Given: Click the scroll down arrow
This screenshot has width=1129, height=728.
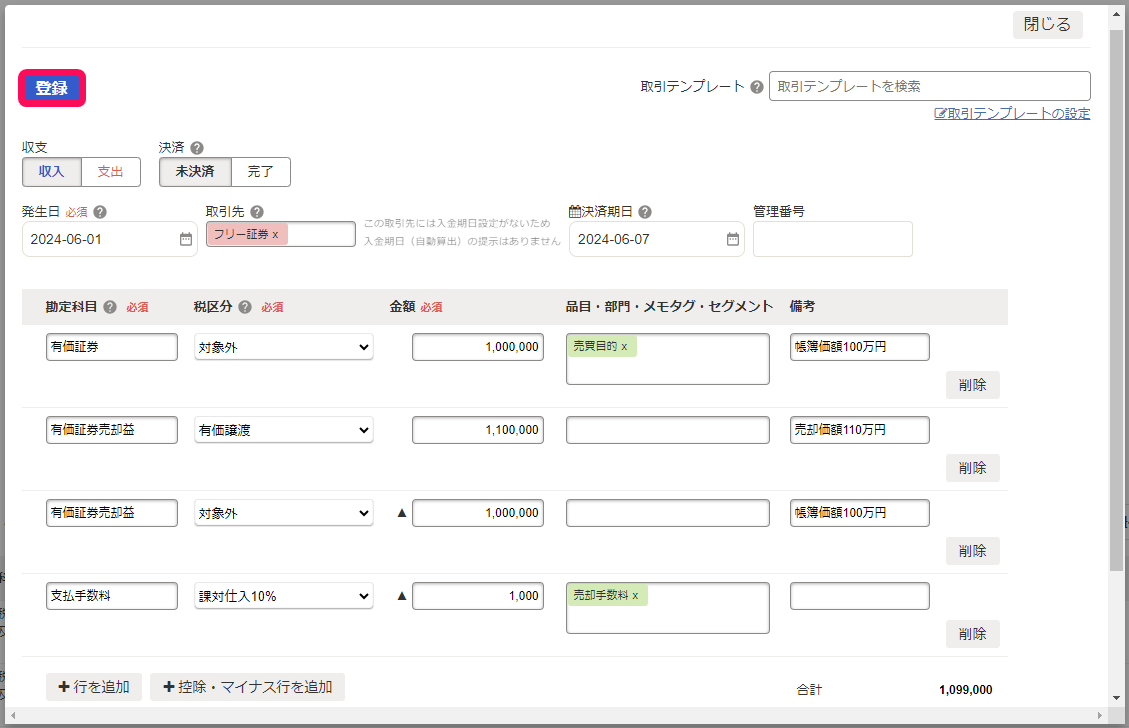Looking at the screenshot, I should click(1116, 698).
